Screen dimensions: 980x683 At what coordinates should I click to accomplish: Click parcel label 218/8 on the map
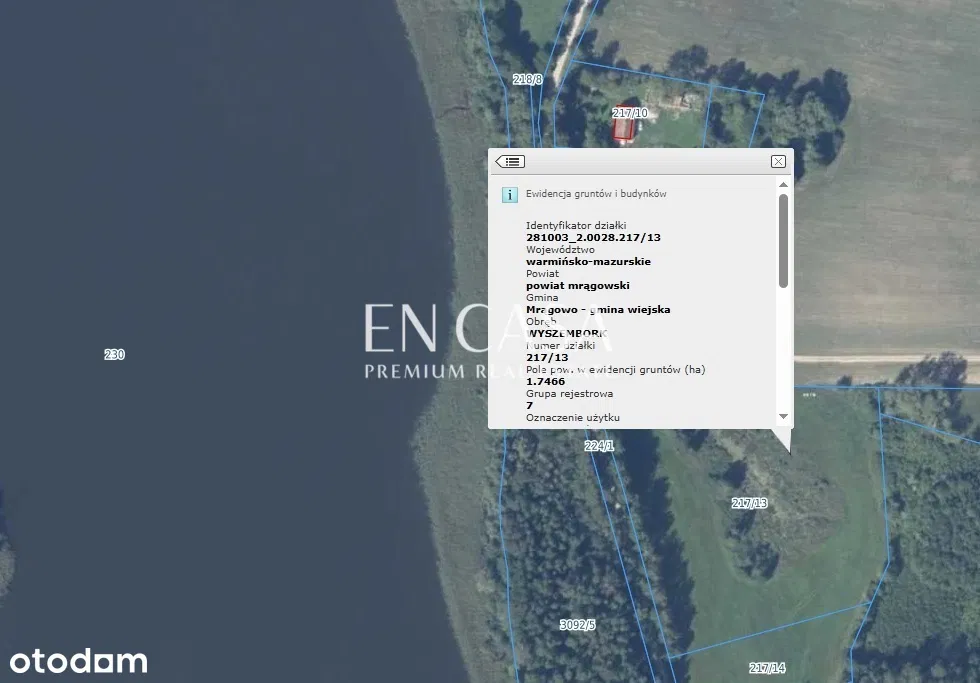(527, 79)
